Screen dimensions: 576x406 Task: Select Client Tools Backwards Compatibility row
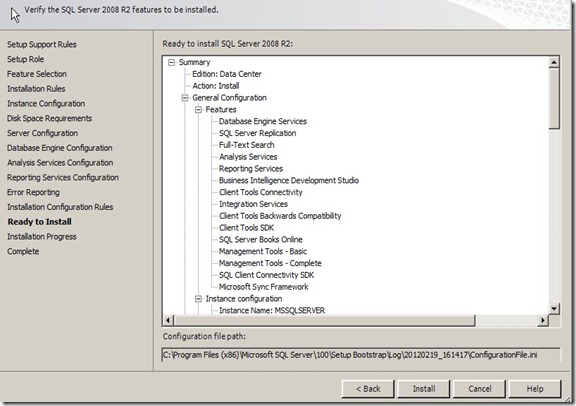[x=280, y=216]
